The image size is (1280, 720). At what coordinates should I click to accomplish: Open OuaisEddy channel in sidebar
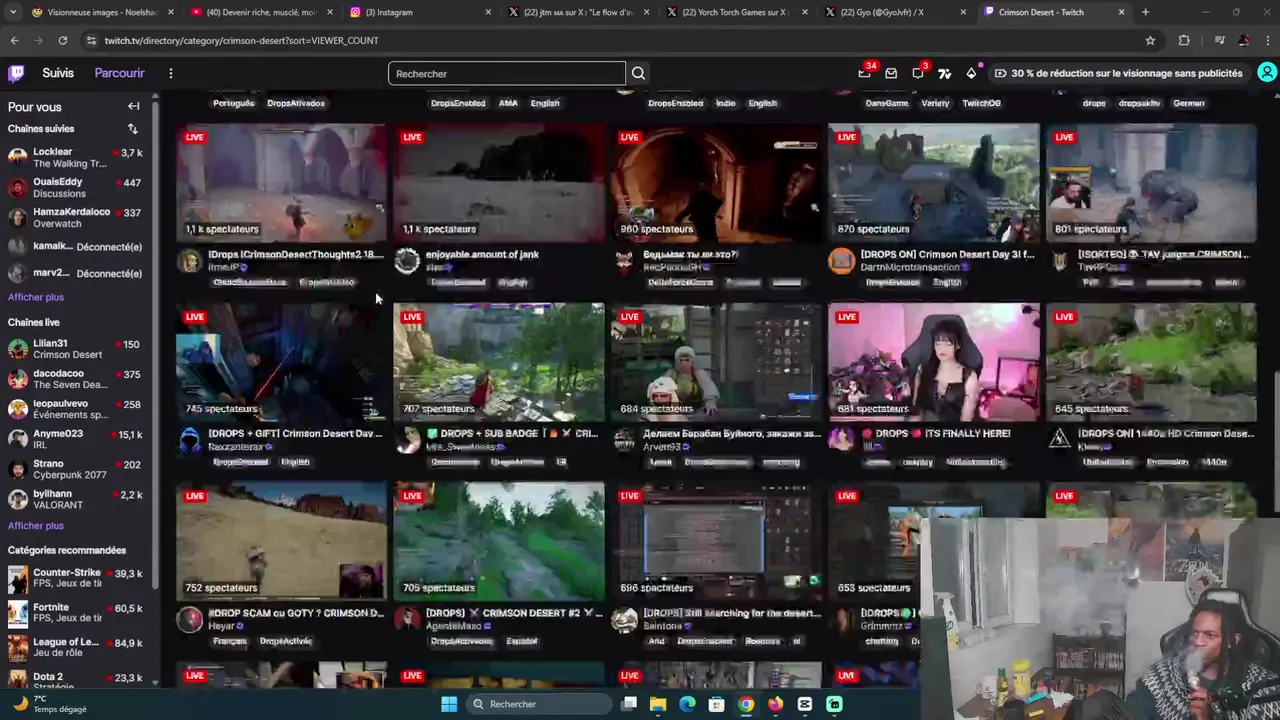76,188
